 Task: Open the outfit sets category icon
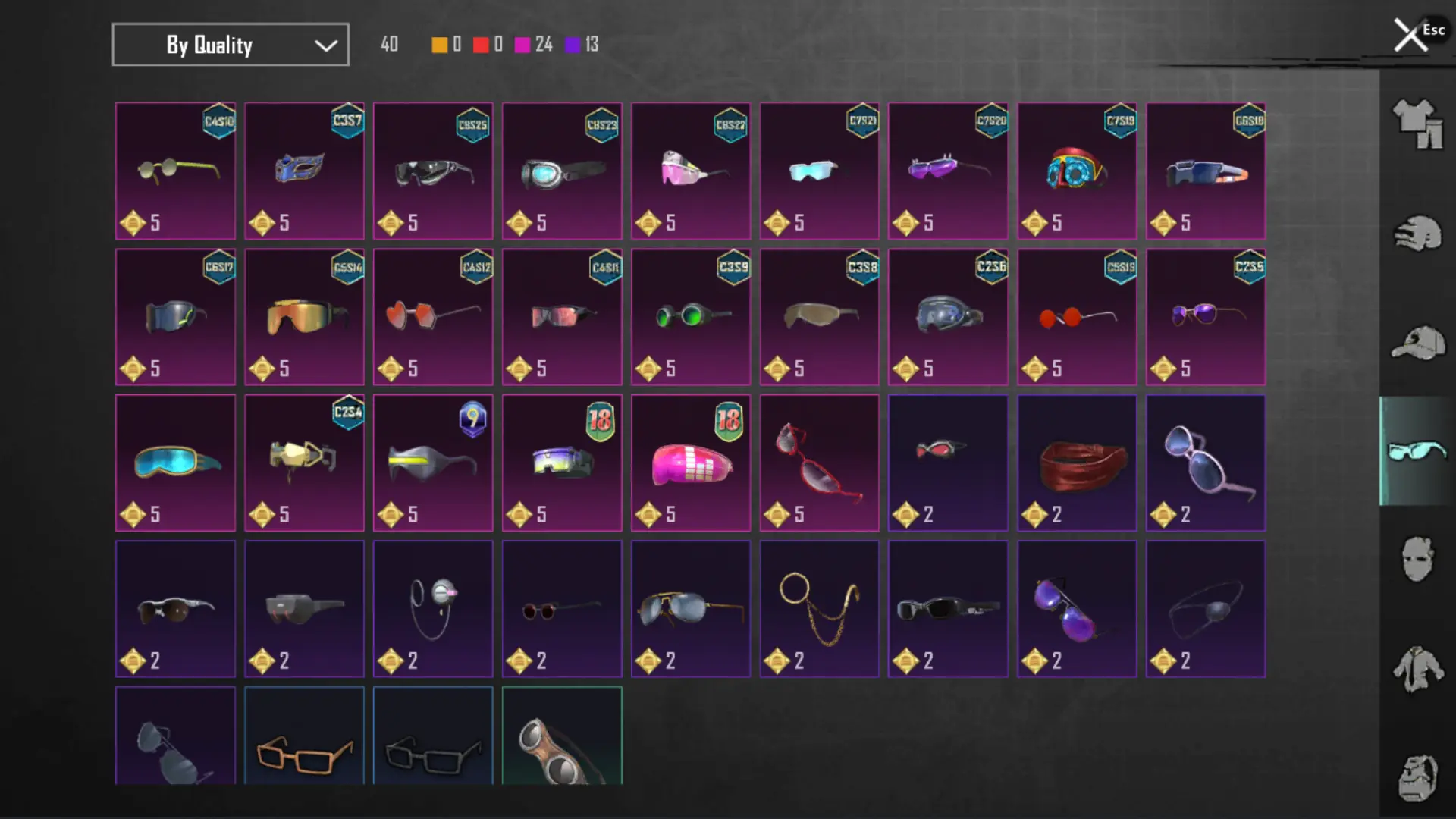pyautogui.click(x=1417, y=124)
